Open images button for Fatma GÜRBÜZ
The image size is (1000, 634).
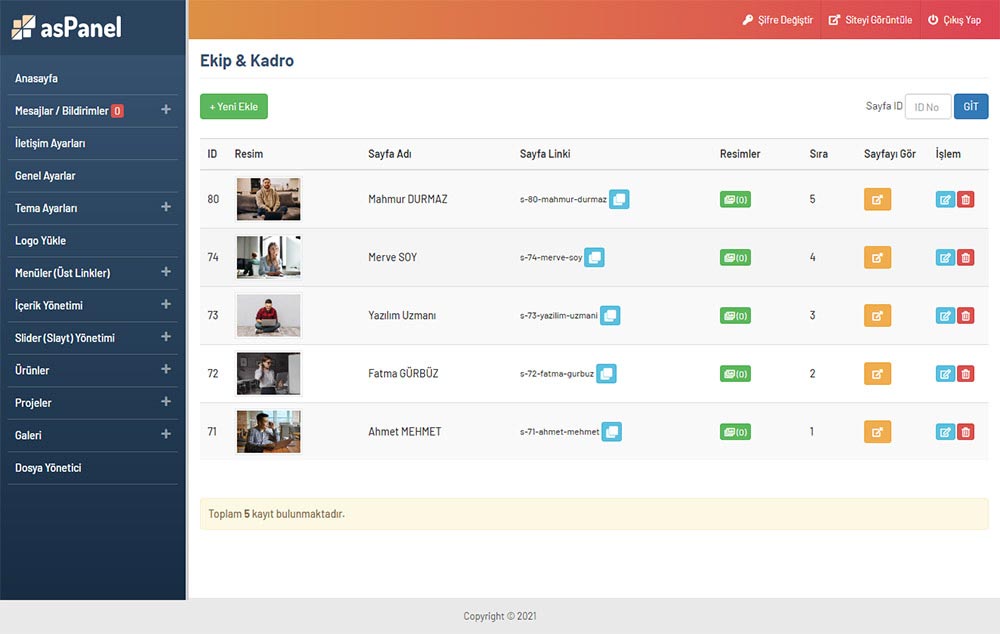(x=735, y=374)
